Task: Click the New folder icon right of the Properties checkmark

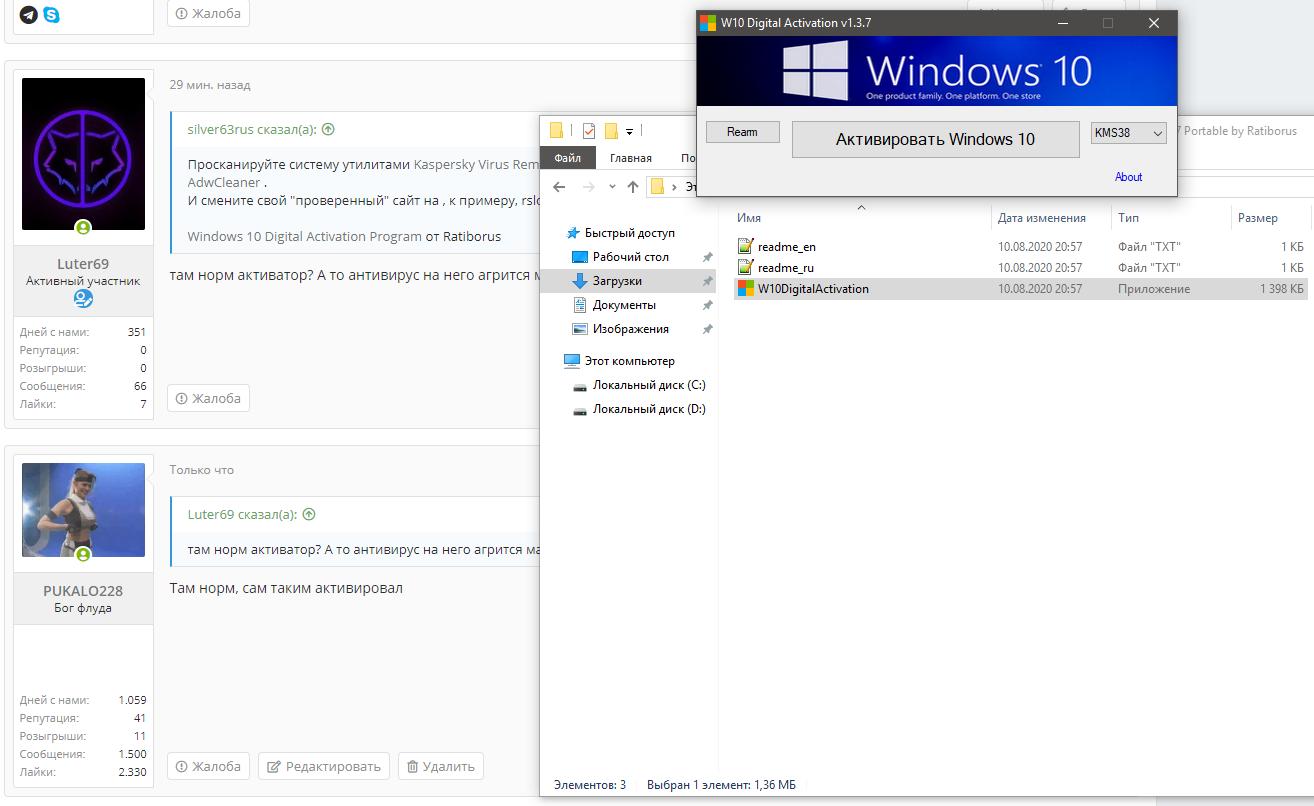Action: click(611, 131)
